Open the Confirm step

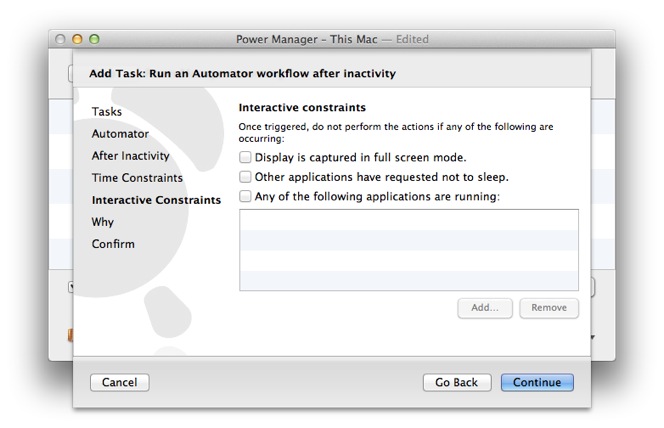113,244
